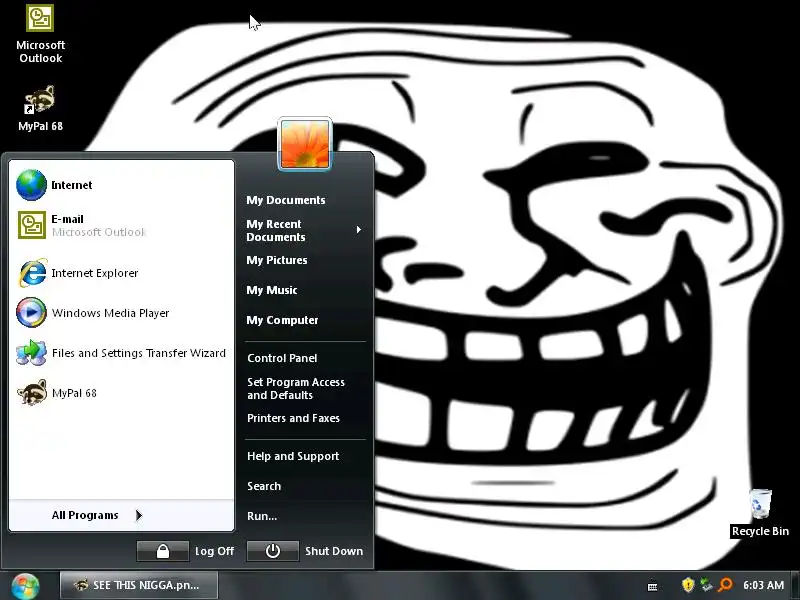Click the yellow security shield tray icon
The height and width of the screenshot is (600, 800).
tap(688, 585)
